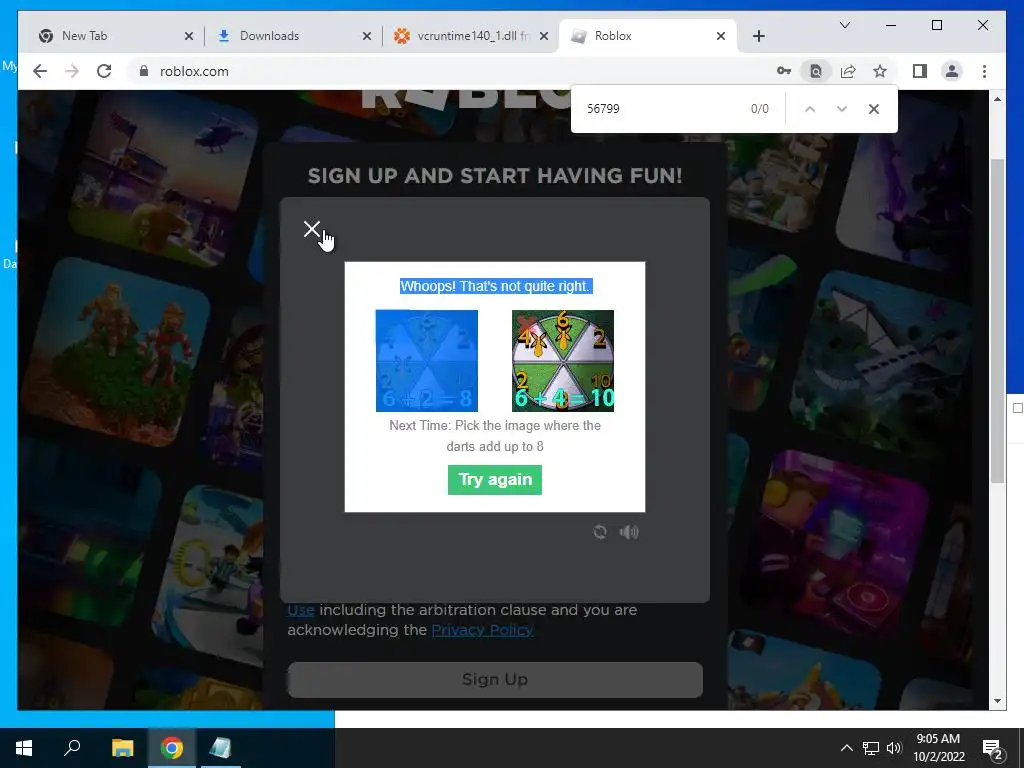Open the saved passwords key icon
Viewport: 1024px width, 768px height.
[x=784, y=71]
